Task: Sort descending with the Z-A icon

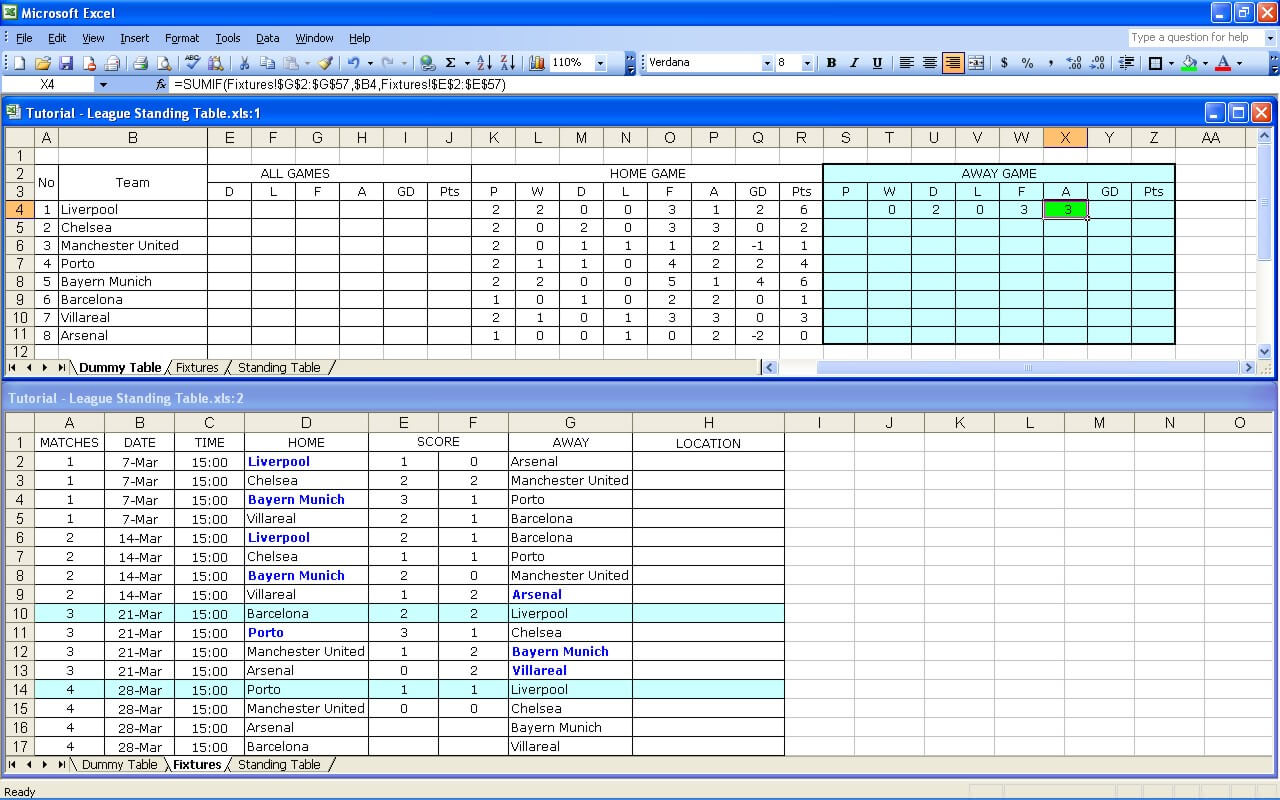Action: 508,63
